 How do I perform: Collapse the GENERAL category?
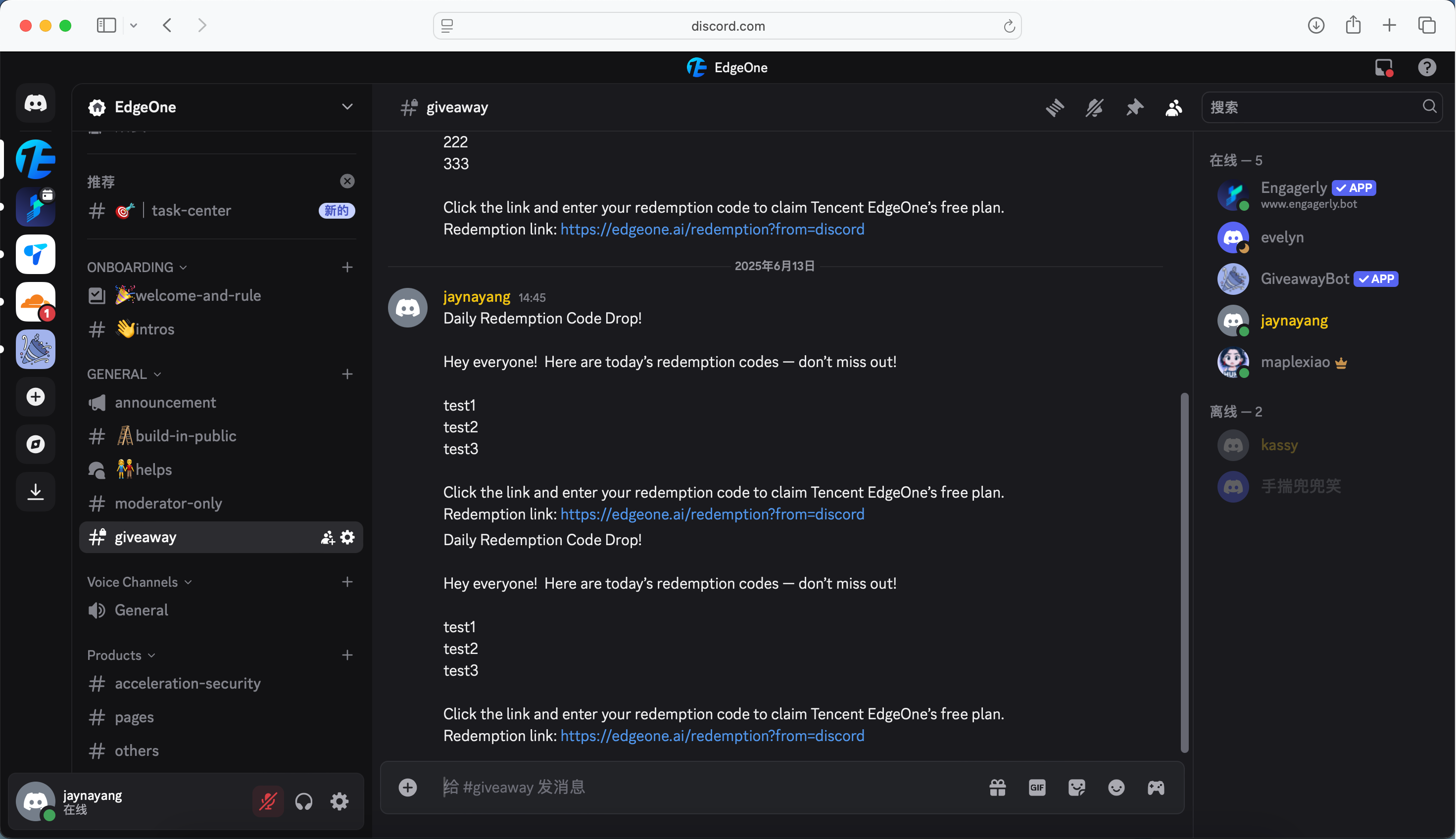124,374
